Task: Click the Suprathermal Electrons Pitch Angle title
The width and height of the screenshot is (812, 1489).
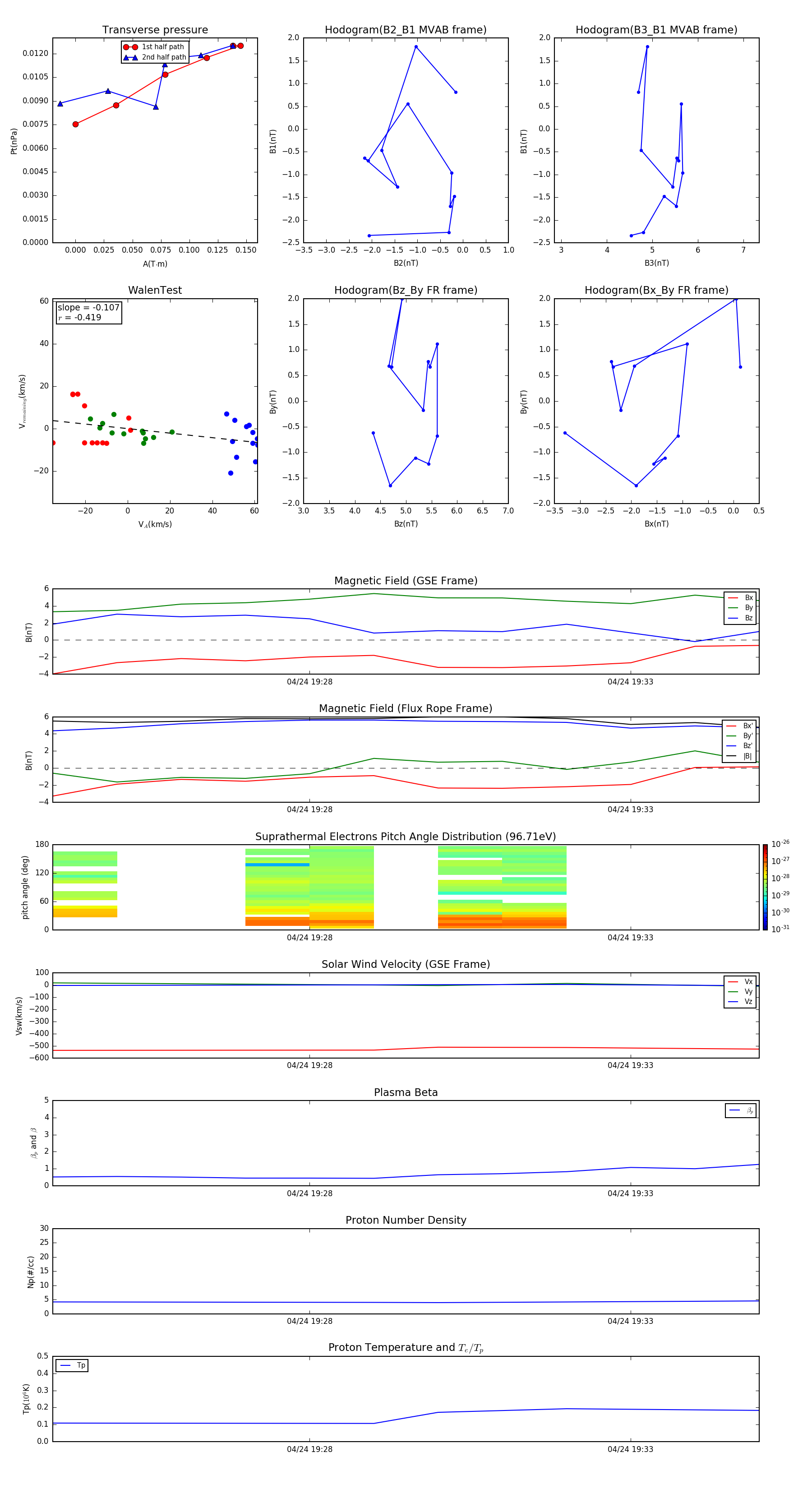Action: tap(406, 837)
